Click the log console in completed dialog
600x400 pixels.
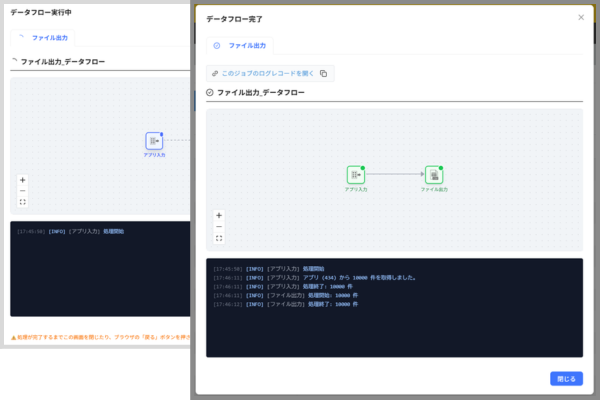(395, 308)
